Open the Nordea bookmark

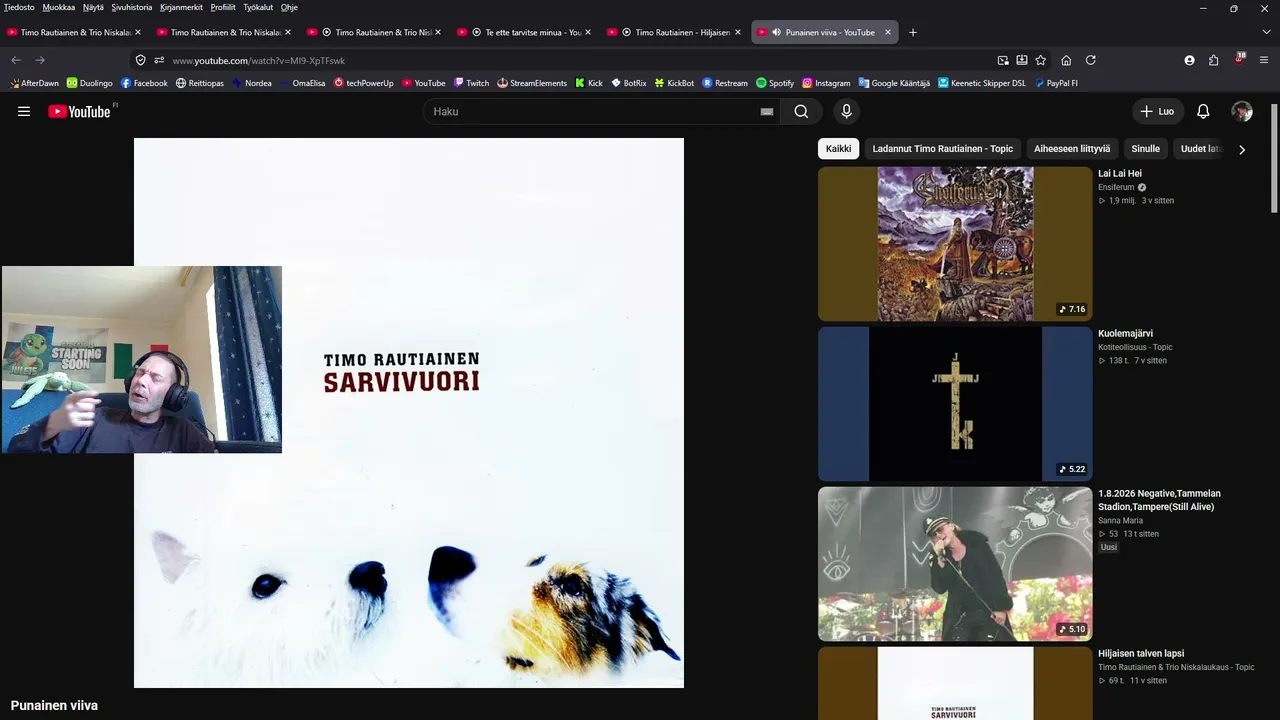252,83
